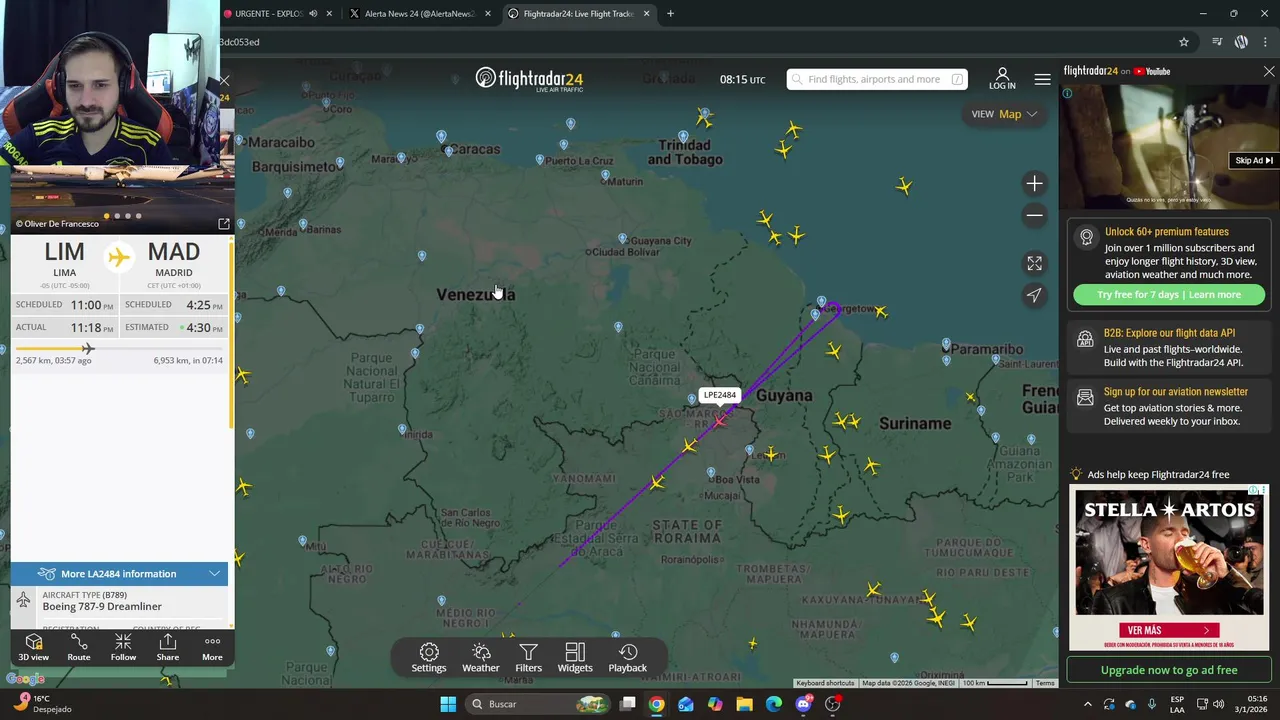Focus the Find flights search field
Screen dimensions: 1280x720
pyautogui.click(x=876, y=79)
